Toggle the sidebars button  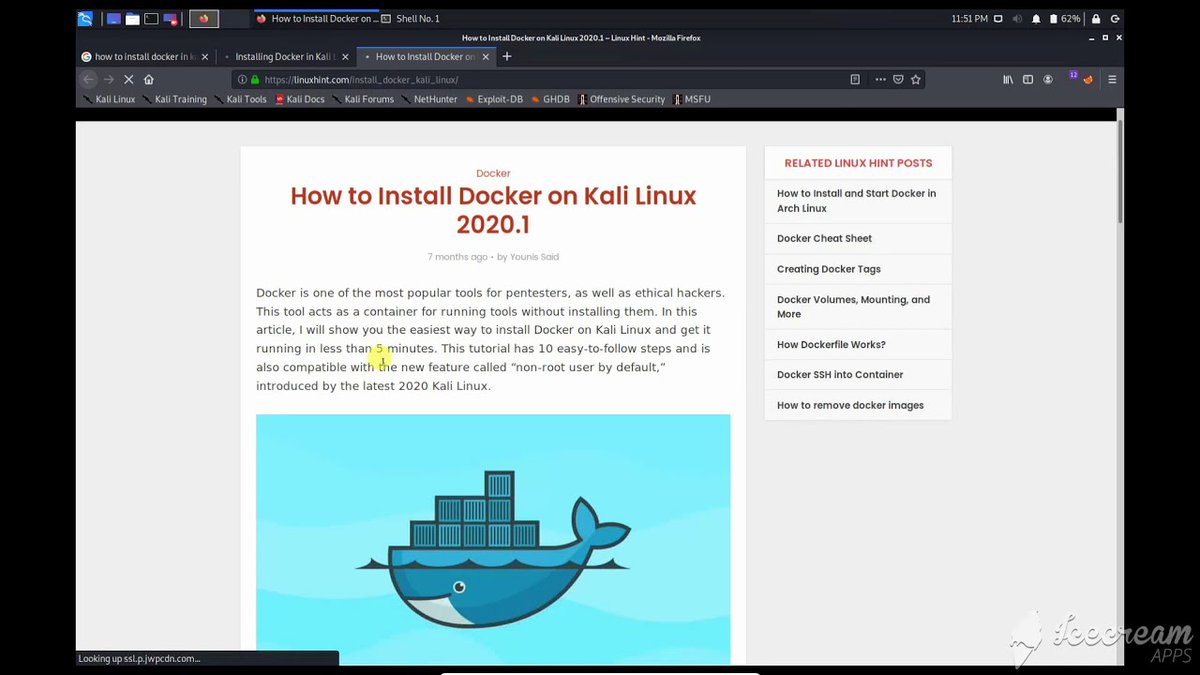[x=1028, y=79]
